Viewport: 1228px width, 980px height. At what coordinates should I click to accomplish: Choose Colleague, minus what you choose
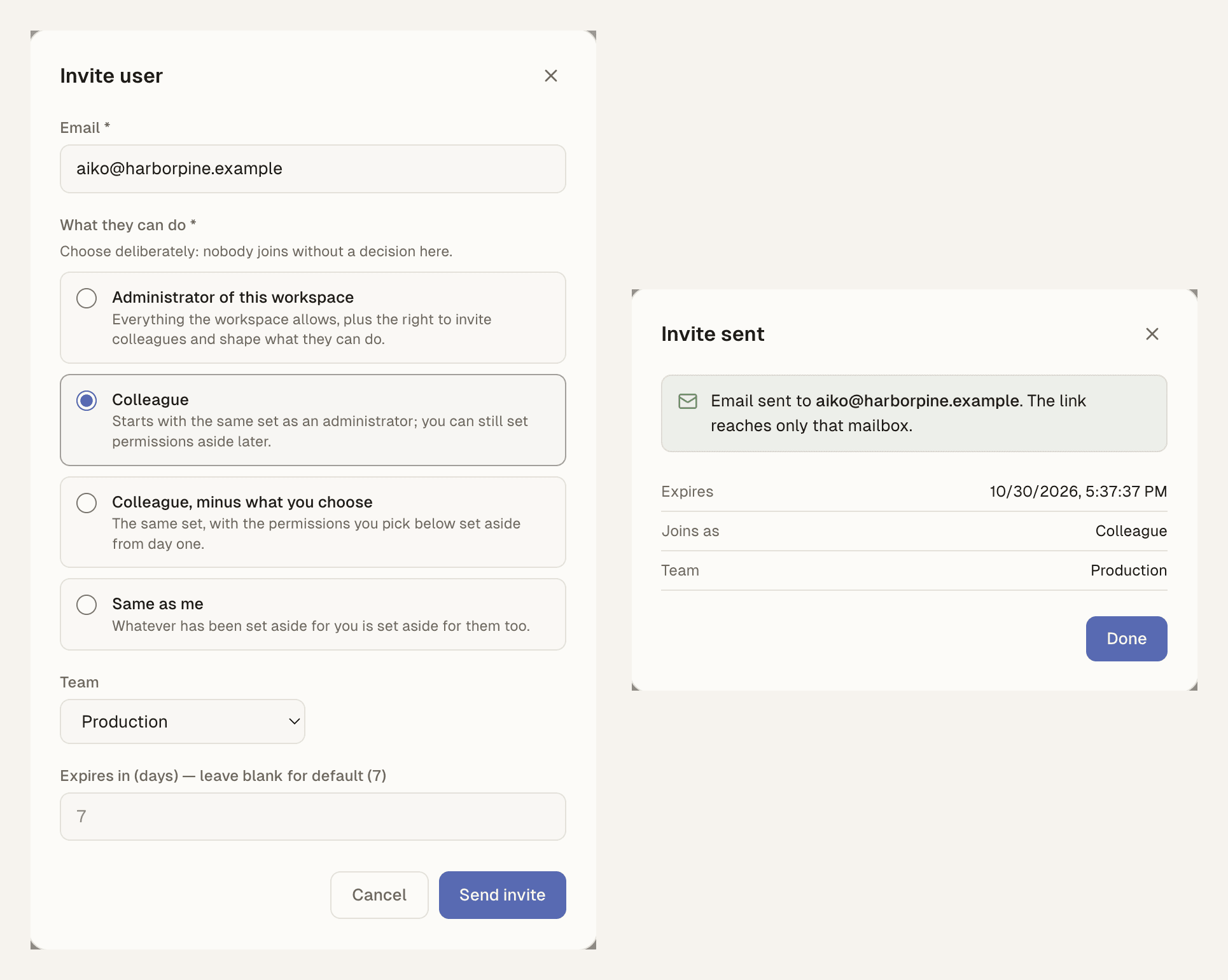pyautogui.click(x=87, y=503)
